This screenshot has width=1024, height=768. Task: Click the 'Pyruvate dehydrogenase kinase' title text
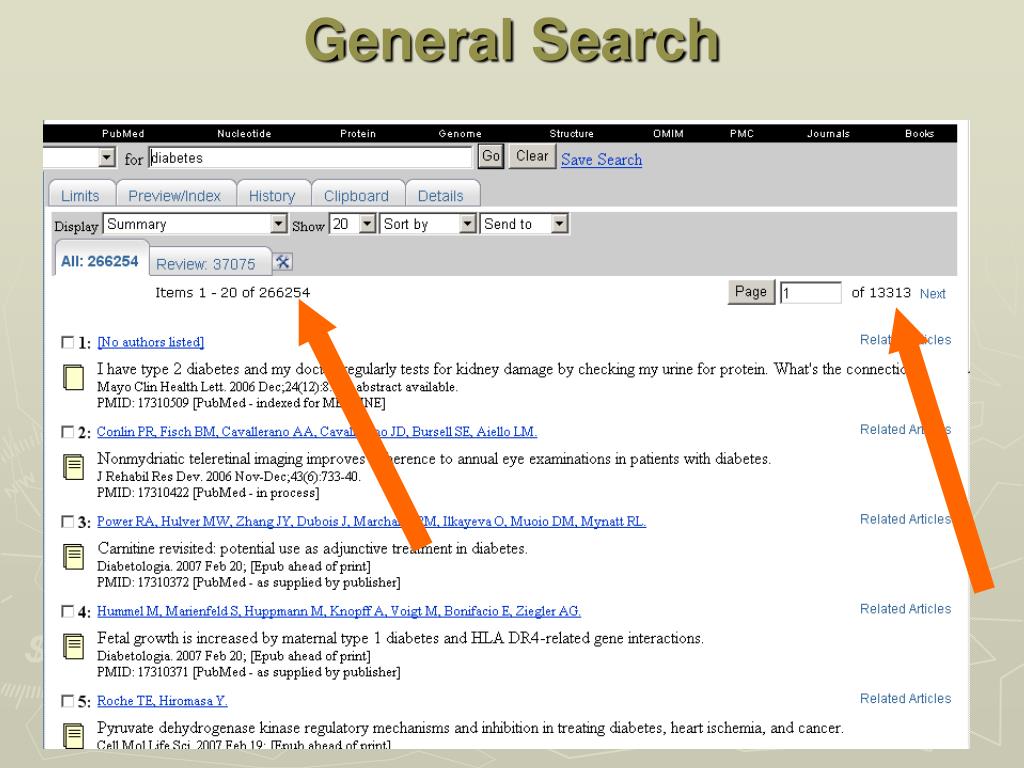470,728
